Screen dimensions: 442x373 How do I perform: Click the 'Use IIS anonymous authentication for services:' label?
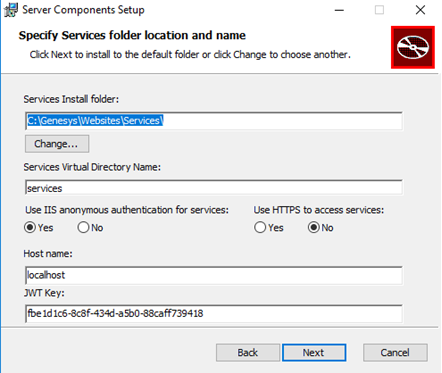(x=127, y=210)
